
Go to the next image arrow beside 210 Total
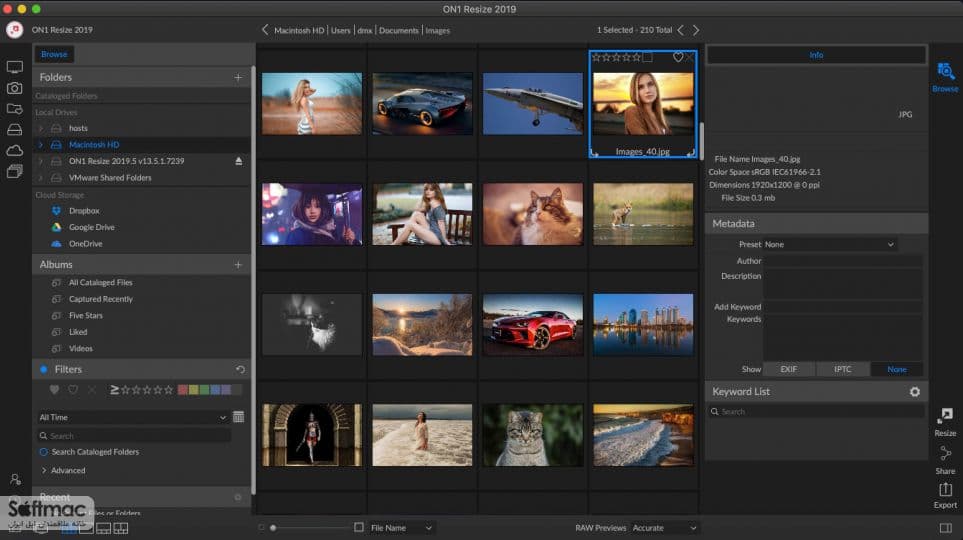[x=696, y=29]
